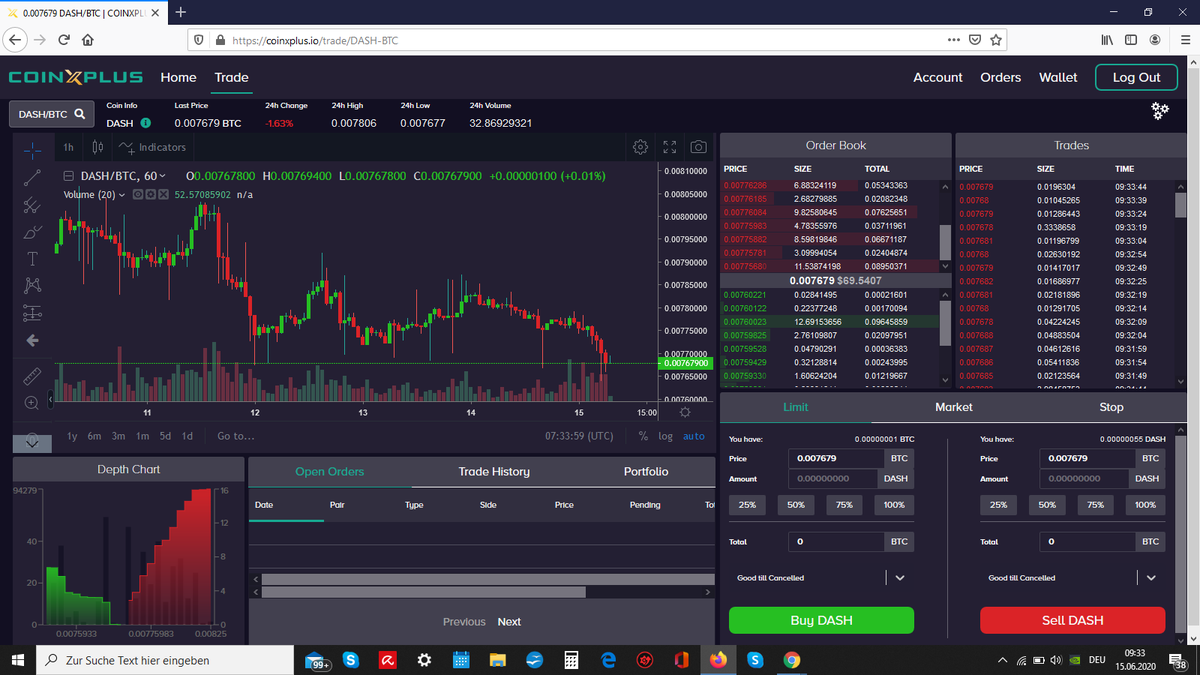Open calculator from the taskbar
1200x675 pixels.
pyautogui.click(x=571, y=660)
